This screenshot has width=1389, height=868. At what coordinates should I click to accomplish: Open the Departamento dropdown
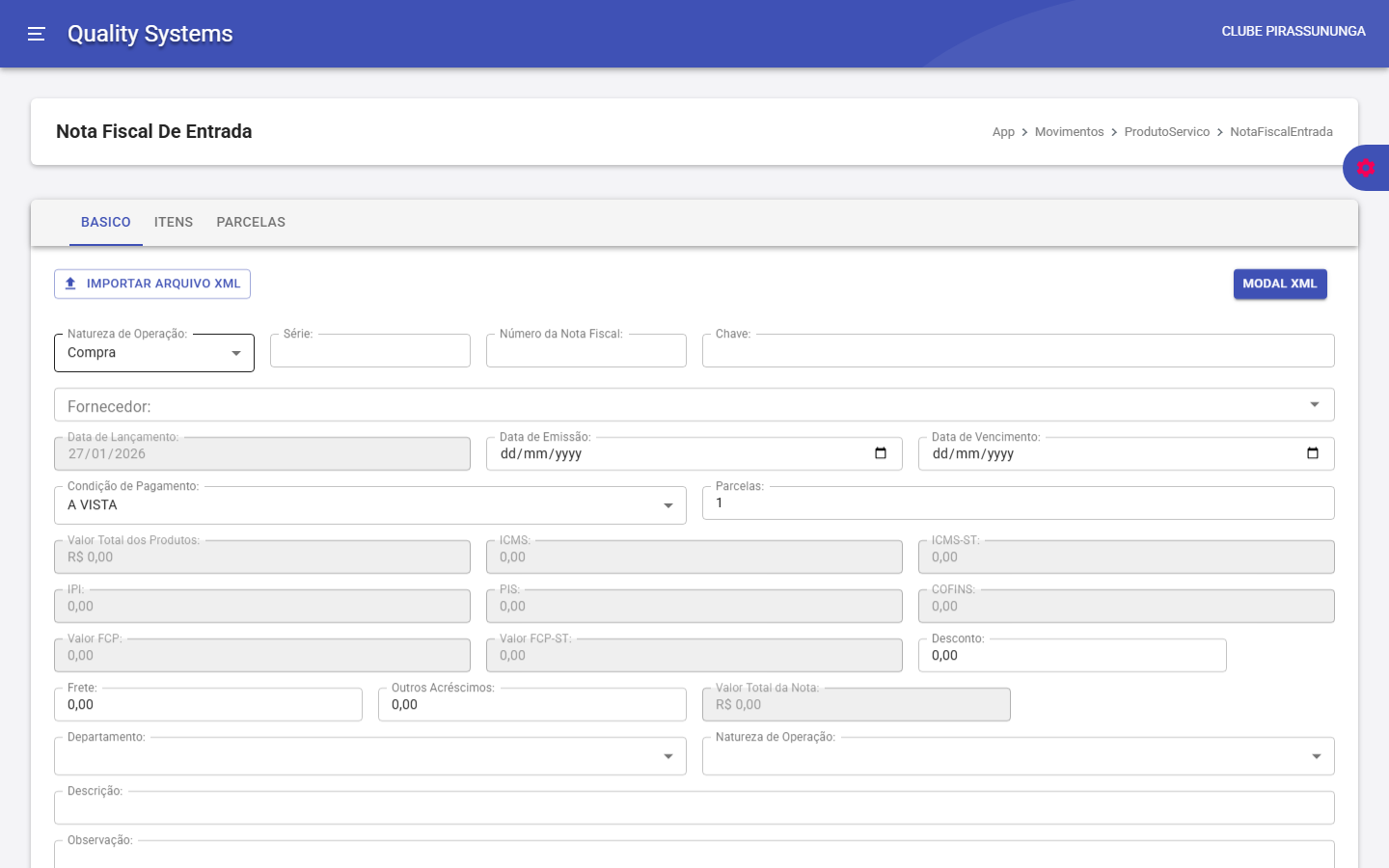pyautogui.click(x=667, y=756)
